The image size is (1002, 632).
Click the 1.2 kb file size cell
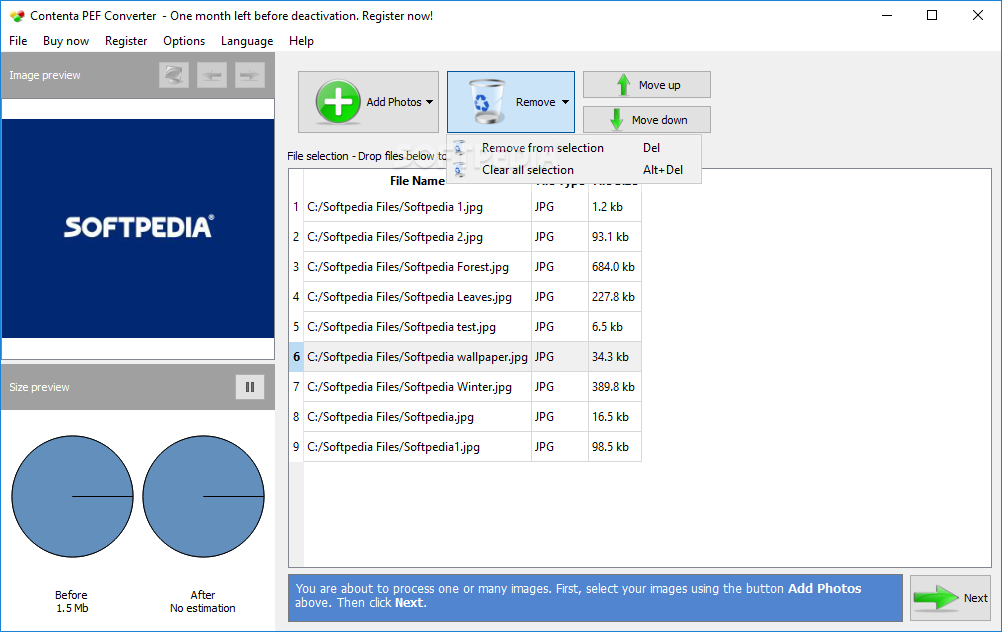point(614,207)
